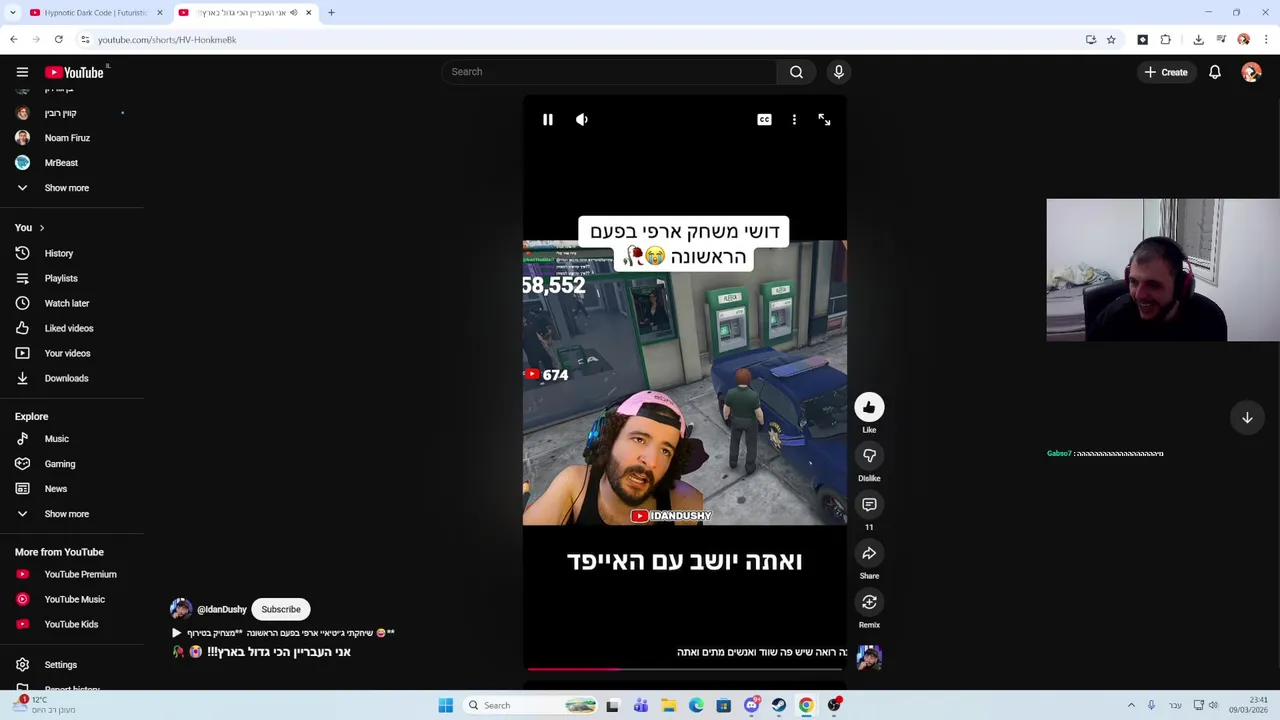Toggle closed captions on the Short
The width and height of the screenshot is (1280, 720).
pyautogui.click(x=764, y=120)
